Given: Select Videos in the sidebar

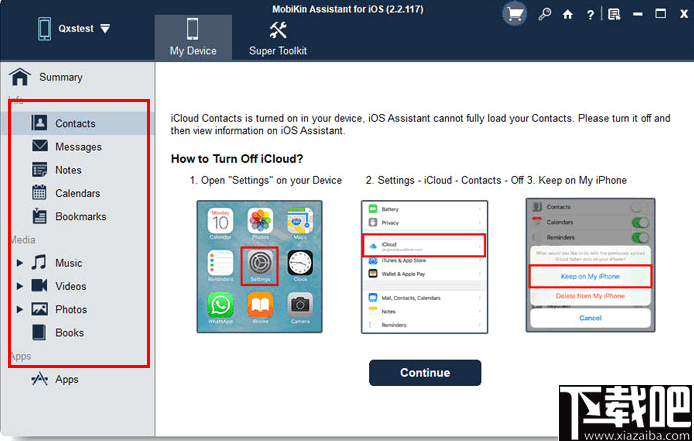Looking at the screenshot, I should 71,286.
